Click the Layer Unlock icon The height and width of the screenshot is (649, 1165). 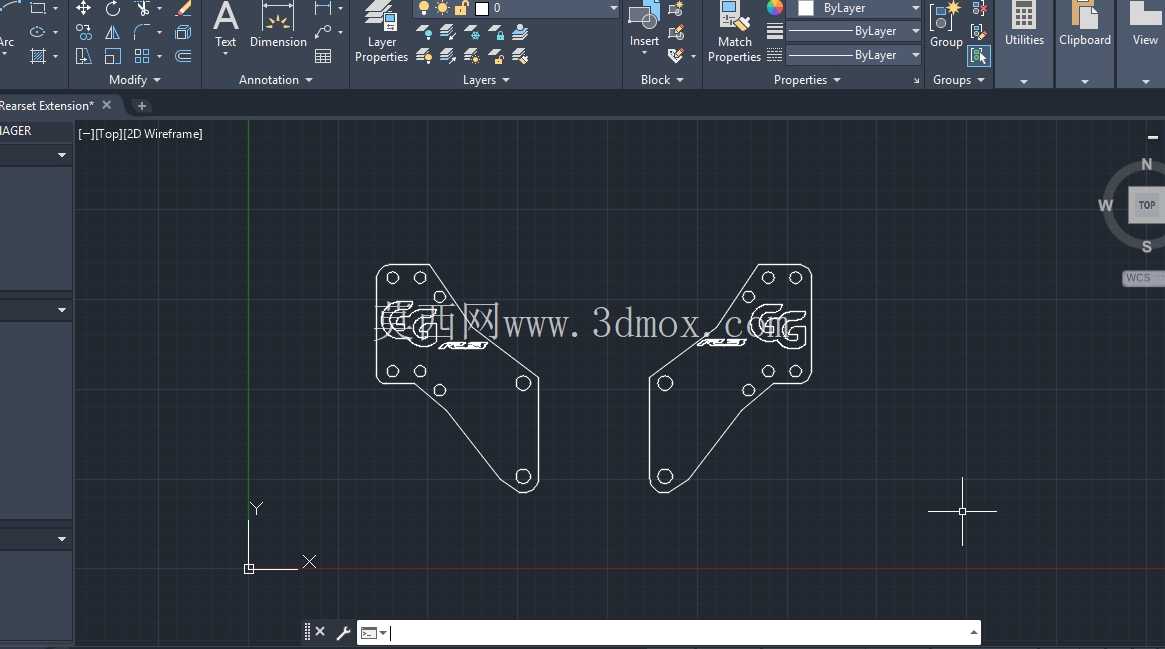coord(496,56)
